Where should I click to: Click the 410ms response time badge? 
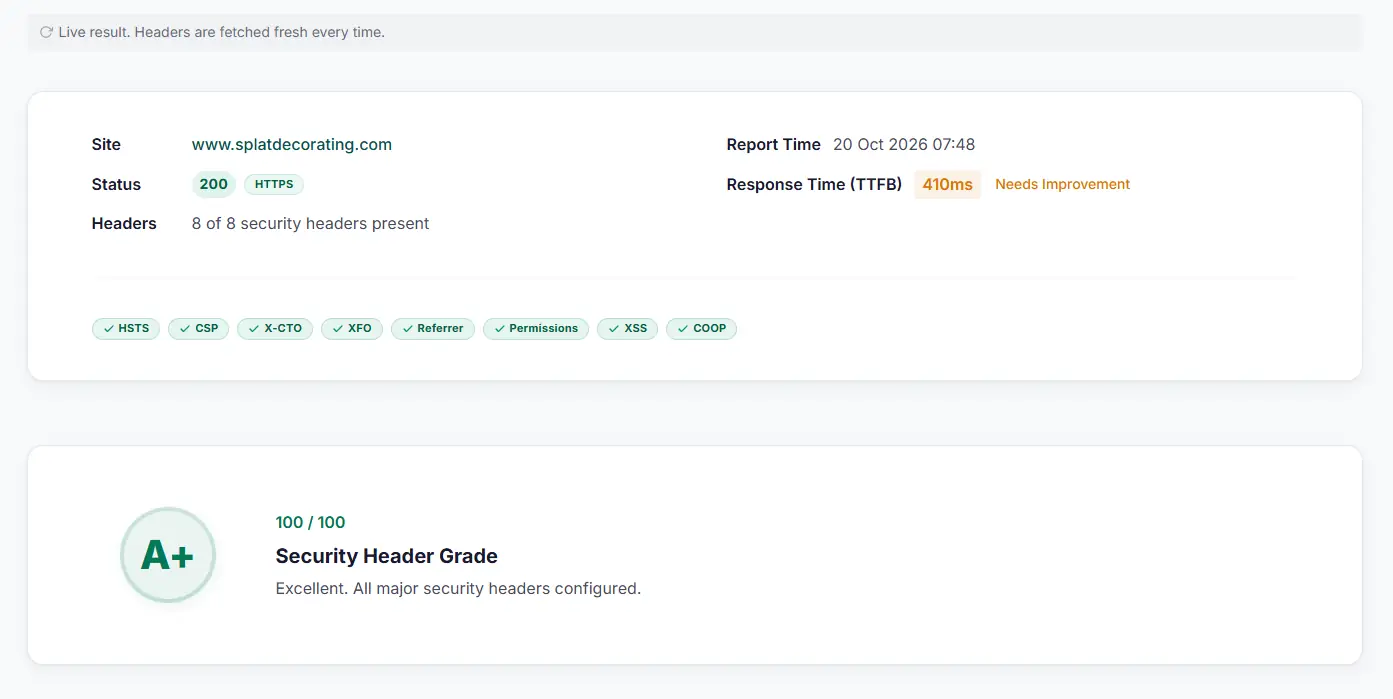point(947,184)
